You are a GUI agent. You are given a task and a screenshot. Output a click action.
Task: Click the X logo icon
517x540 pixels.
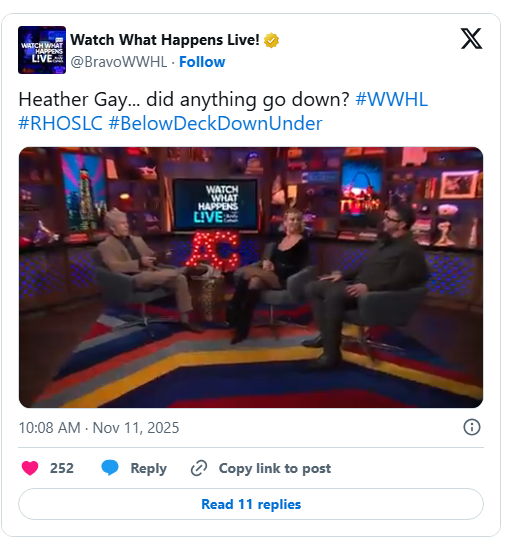[x=471, y=39]
